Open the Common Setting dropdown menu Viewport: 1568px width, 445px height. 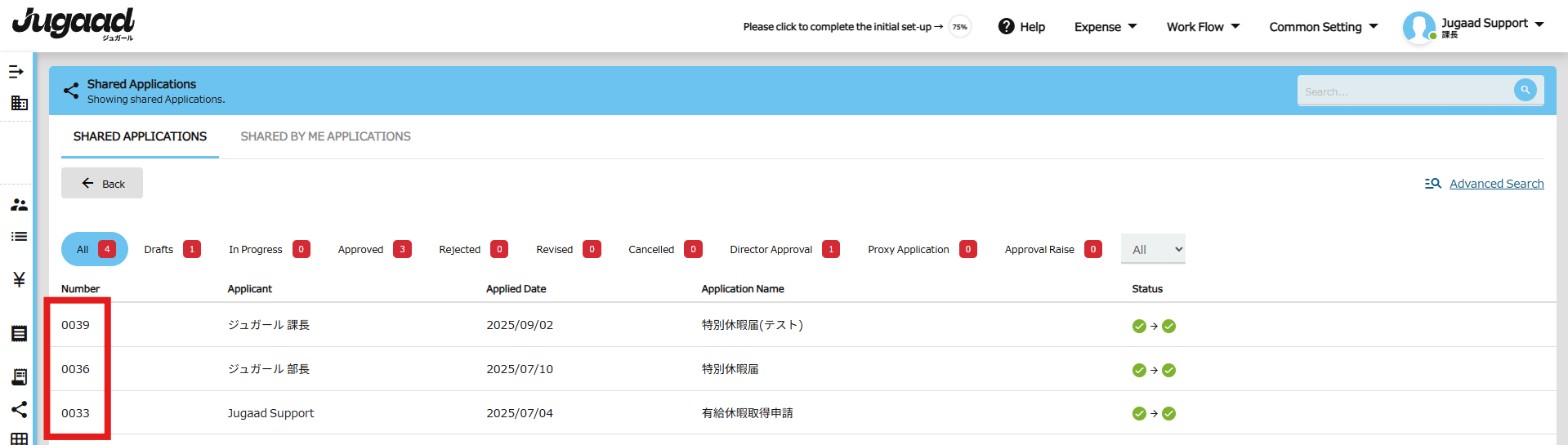(x=1324, y=27)
